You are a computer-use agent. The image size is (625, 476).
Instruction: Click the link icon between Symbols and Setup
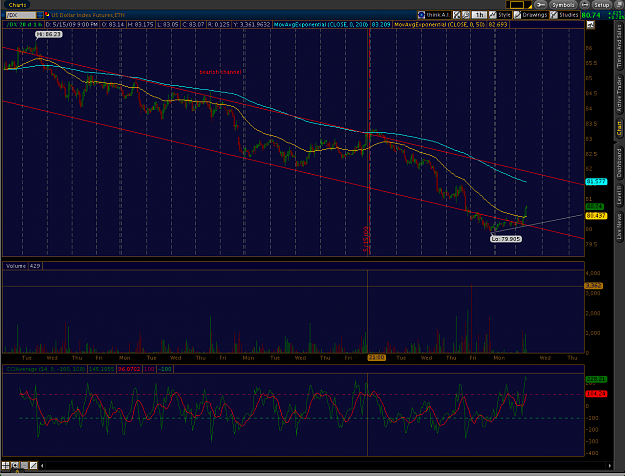coord(584,5)
